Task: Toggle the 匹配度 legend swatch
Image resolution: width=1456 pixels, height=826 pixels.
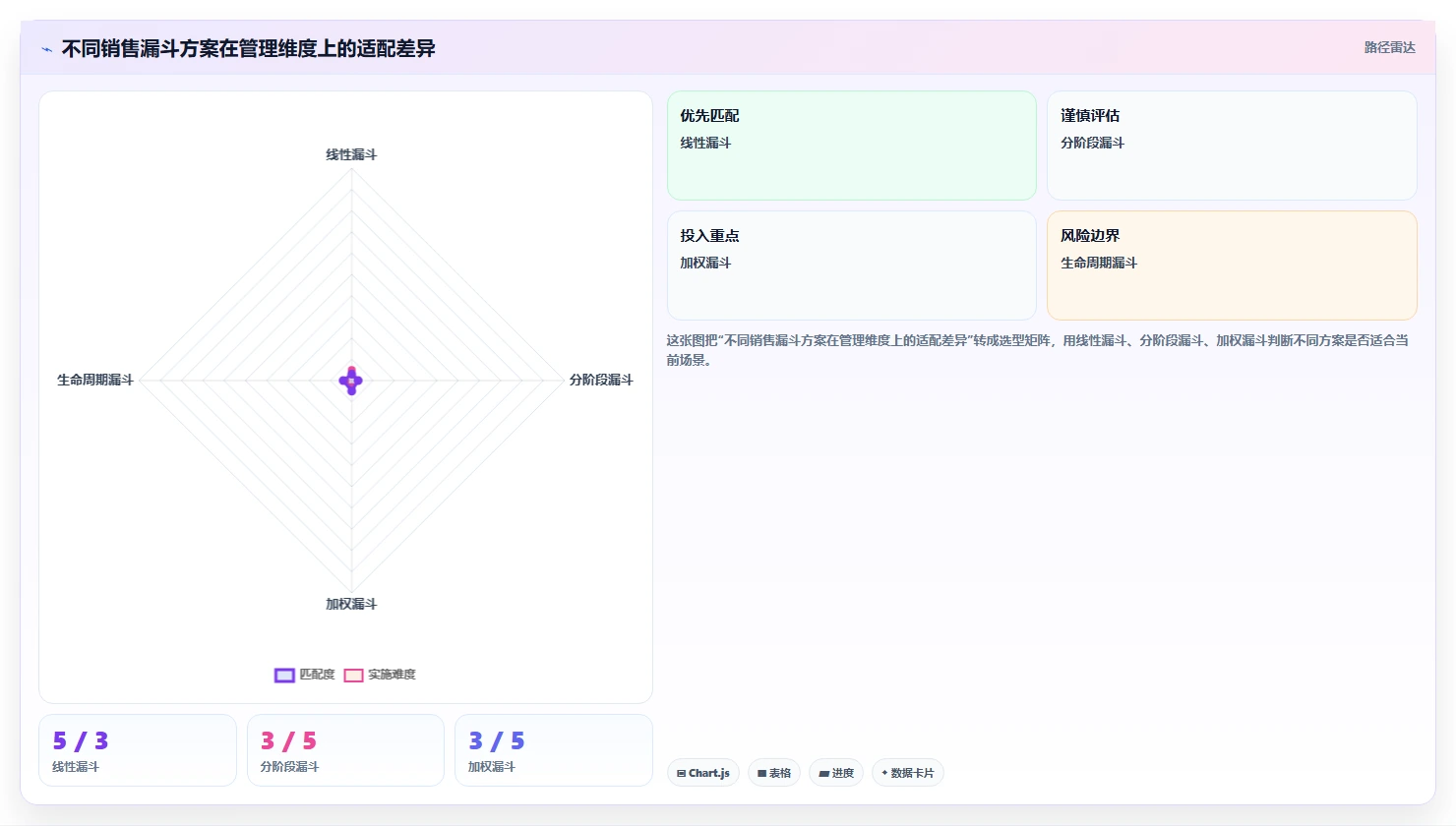Action: click(x=284, y=675)
